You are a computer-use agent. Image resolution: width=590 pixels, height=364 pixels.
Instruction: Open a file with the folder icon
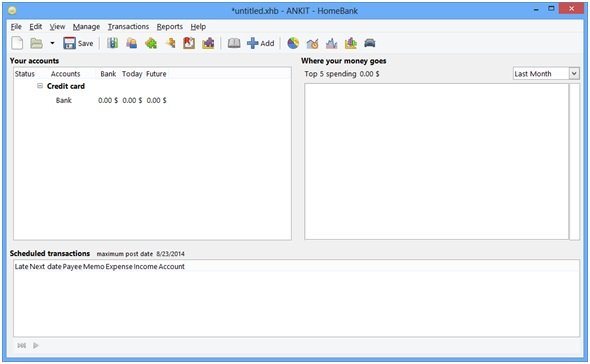(x=36, y=43)
